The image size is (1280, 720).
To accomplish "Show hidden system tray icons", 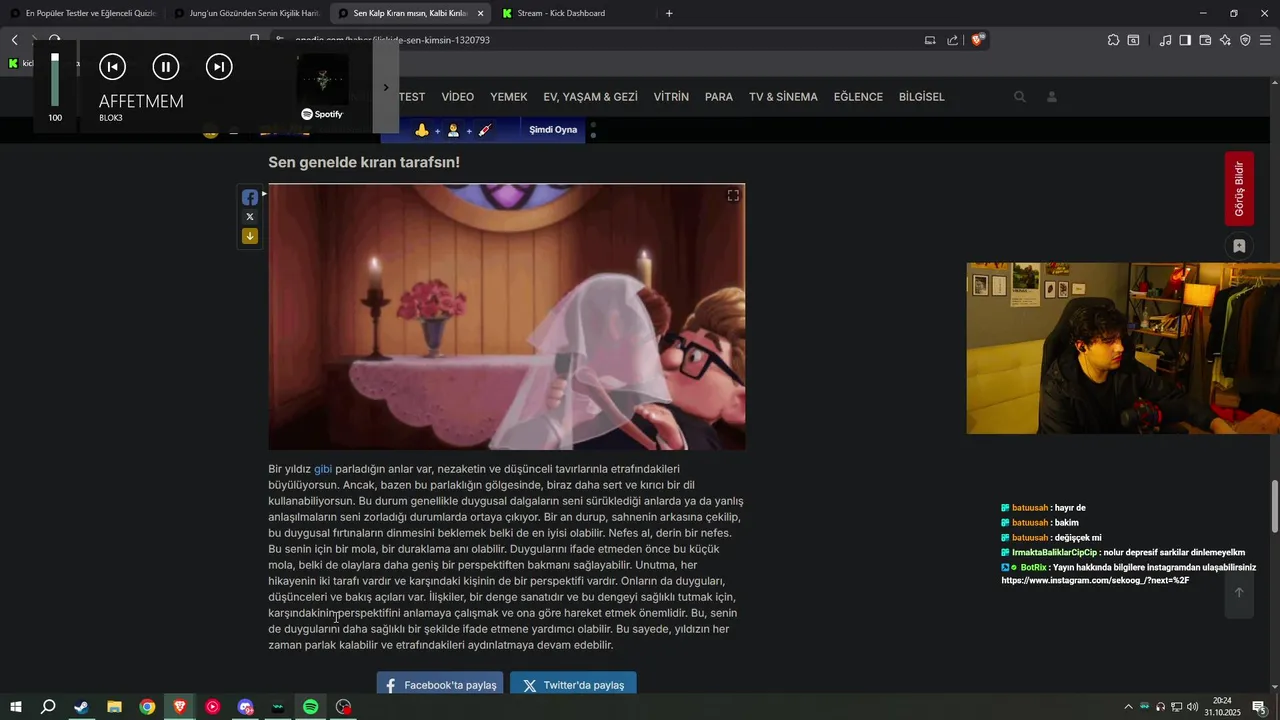I will [x=1129, y=707].
